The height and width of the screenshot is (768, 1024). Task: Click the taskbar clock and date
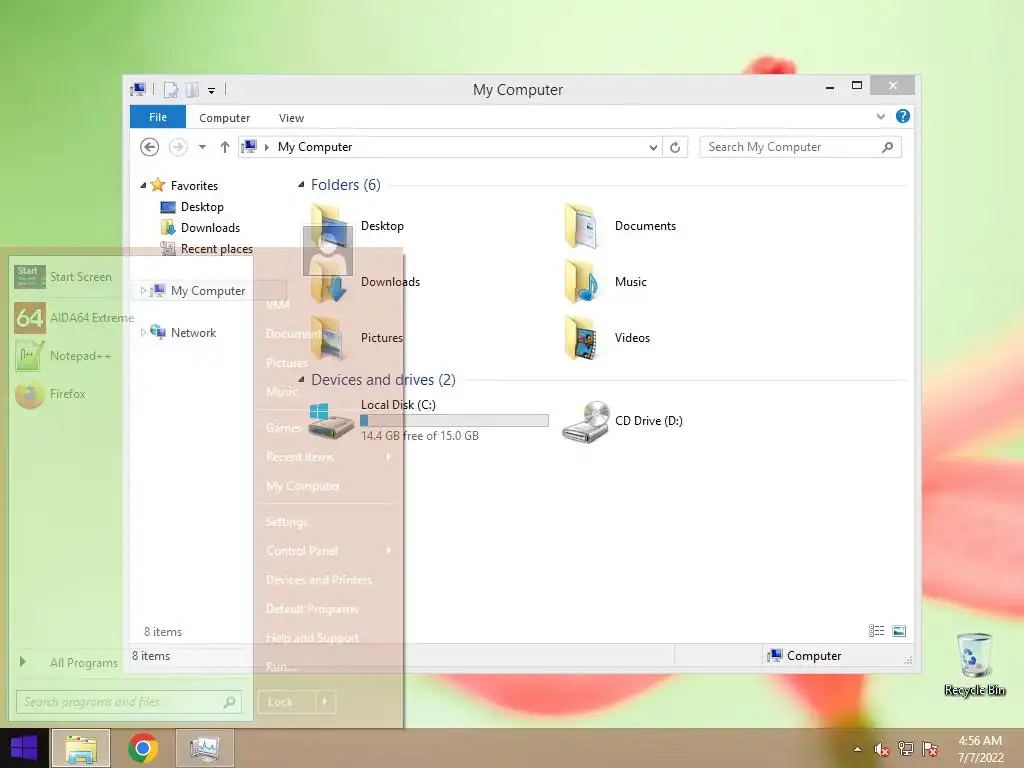[x=980, y=749]
